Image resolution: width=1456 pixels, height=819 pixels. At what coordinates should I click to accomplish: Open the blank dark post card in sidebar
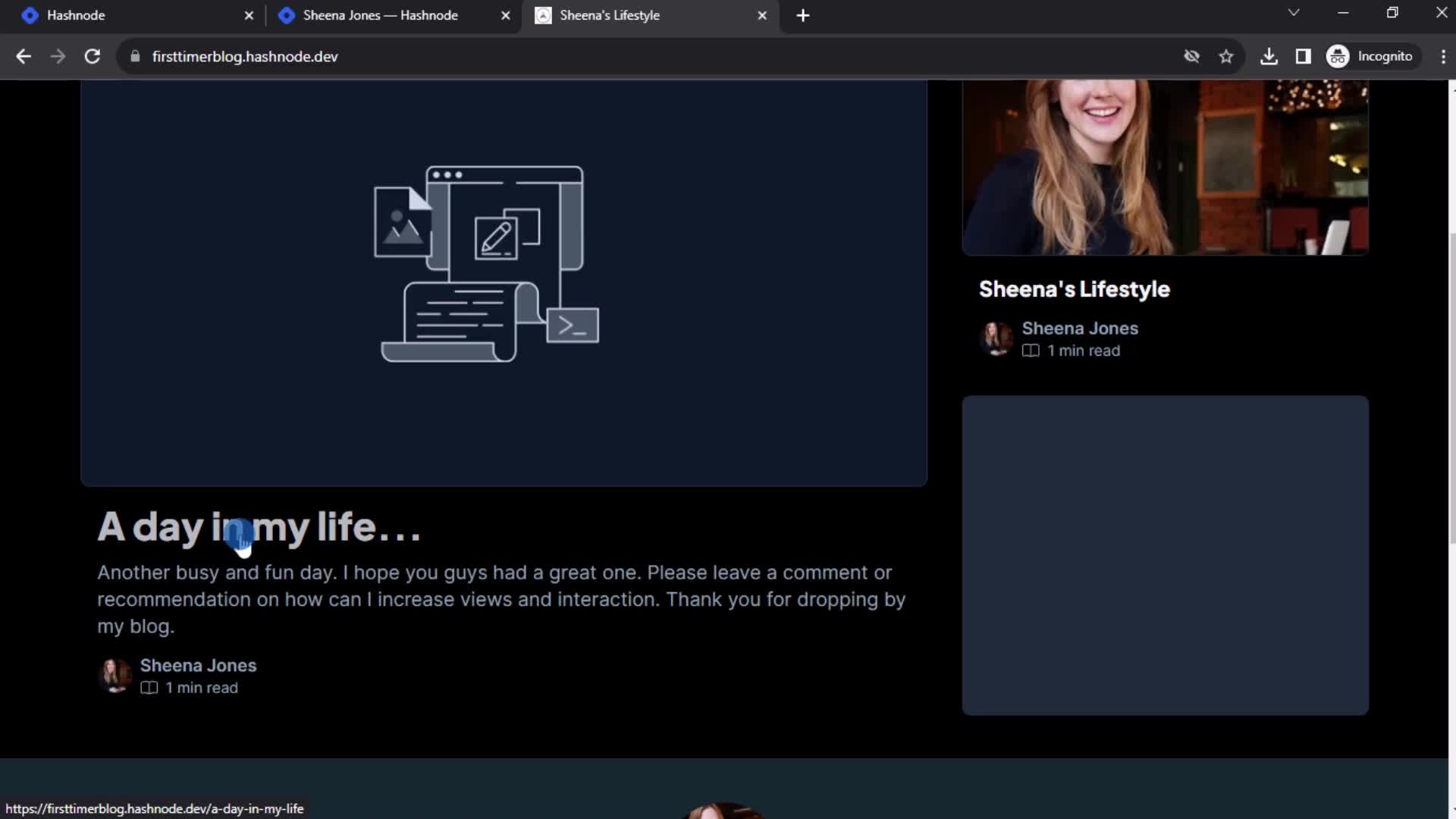(1165, 555)
